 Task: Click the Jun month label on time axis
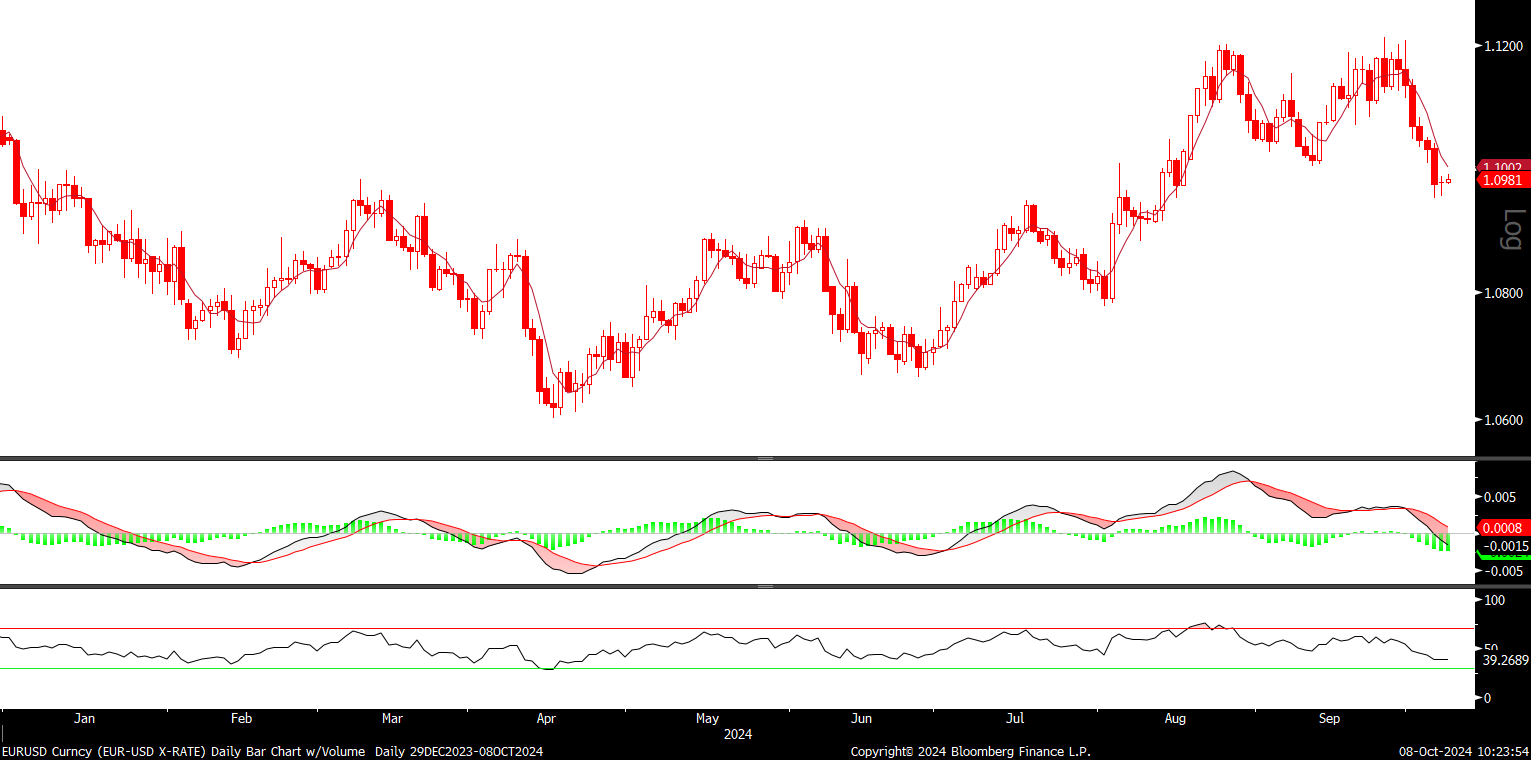[x=861, y=718]
